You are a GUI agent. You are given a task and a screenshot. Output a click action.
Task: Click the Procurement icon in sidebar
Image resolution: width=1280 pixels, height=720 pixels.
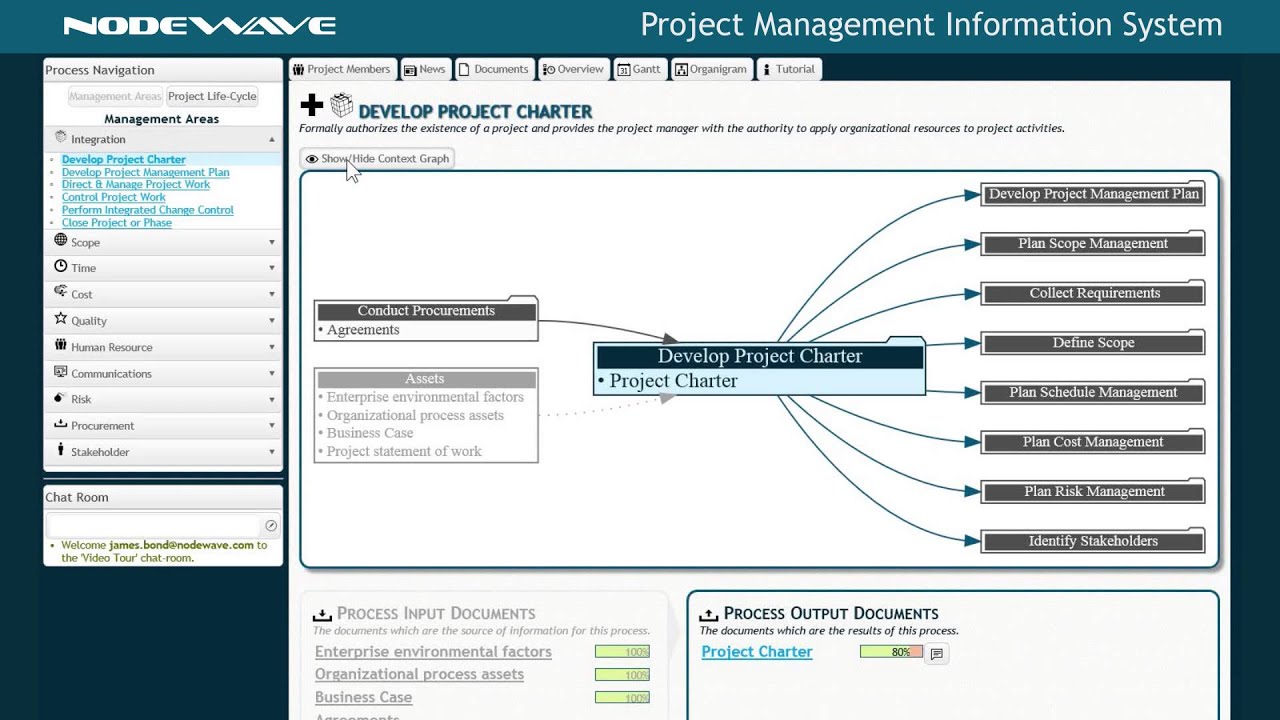(x=61, y=424)
